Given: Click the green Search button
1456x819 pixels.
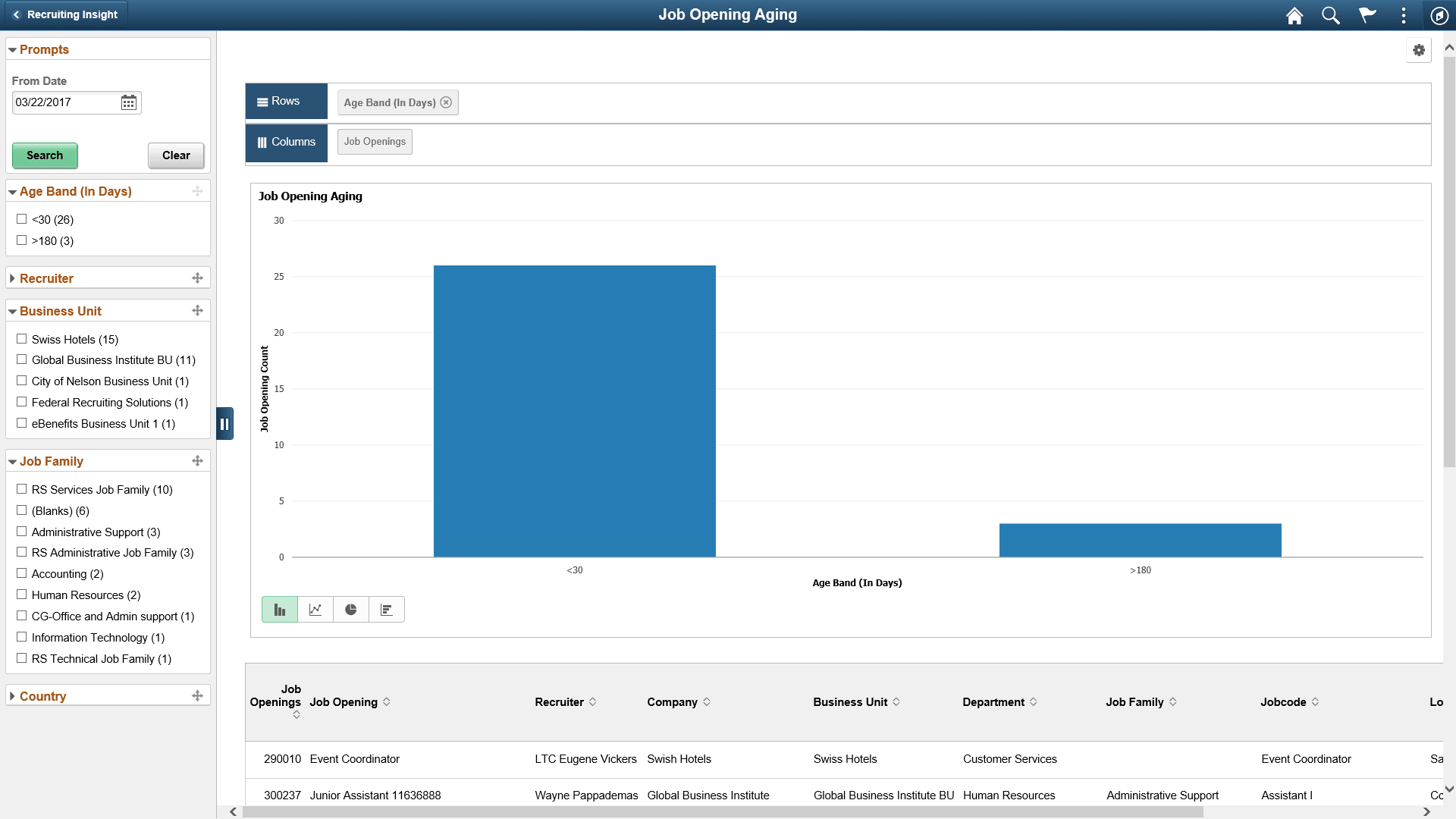Looking at the screenshot, I should point(45,155).
